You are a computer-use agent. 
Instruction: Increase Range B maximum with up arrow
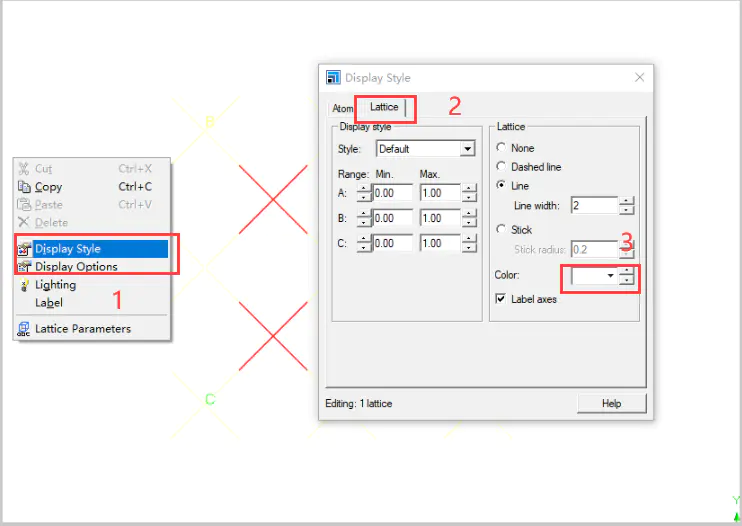pyautogui.click(x=469, y=213)
